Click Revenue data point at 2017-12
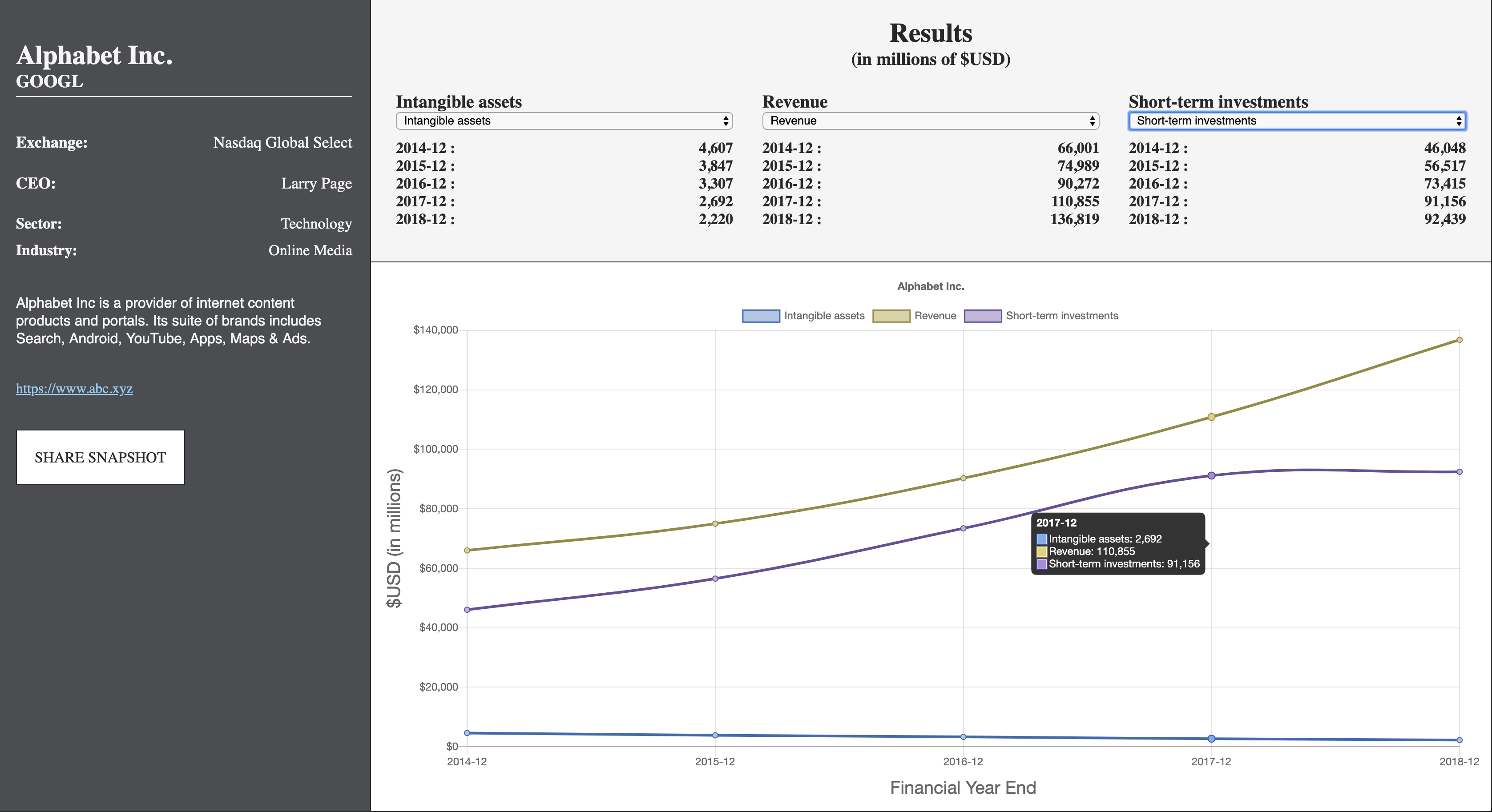1492x812 pixels. [x=1211, y=417]
